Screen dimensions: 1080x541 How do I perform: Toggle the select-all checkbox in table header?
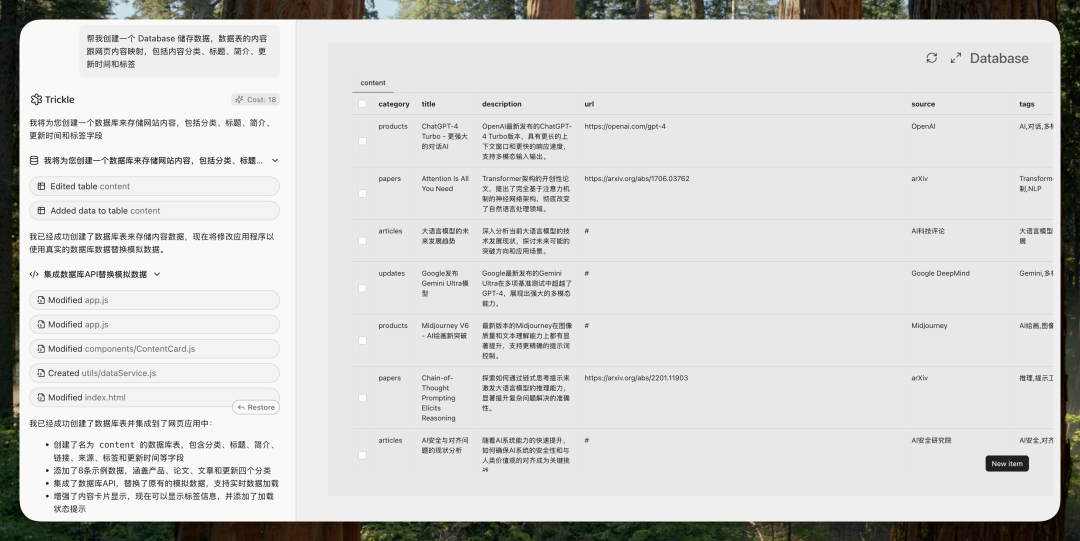pyautogui.click(x=362, y=104)
